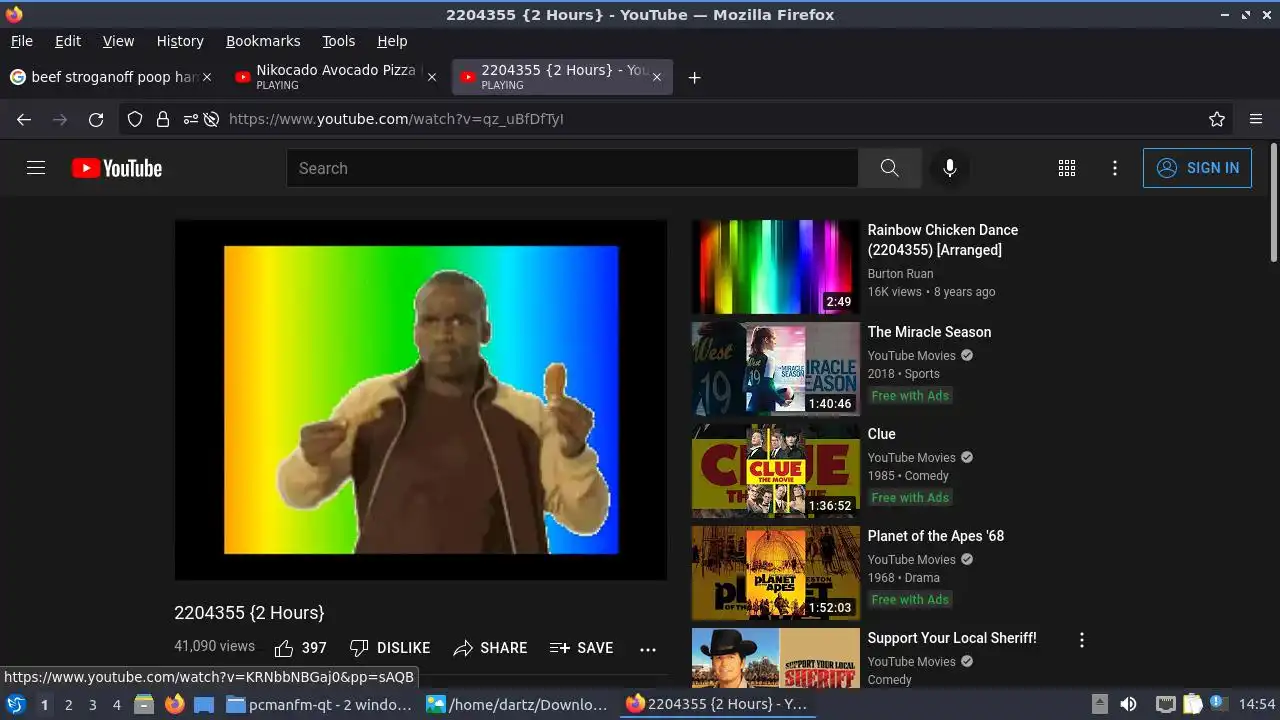This screenshot has height=720, width=1280.
Task: Open The Miracle Season title link
Action: click(929, 332)
